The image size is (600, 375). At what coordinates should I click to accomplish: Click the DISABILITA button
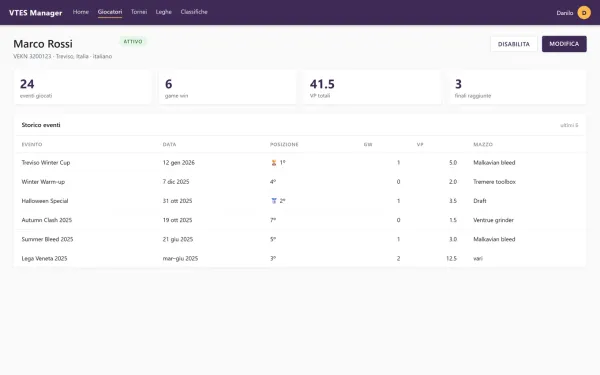(x=514, y=44)
